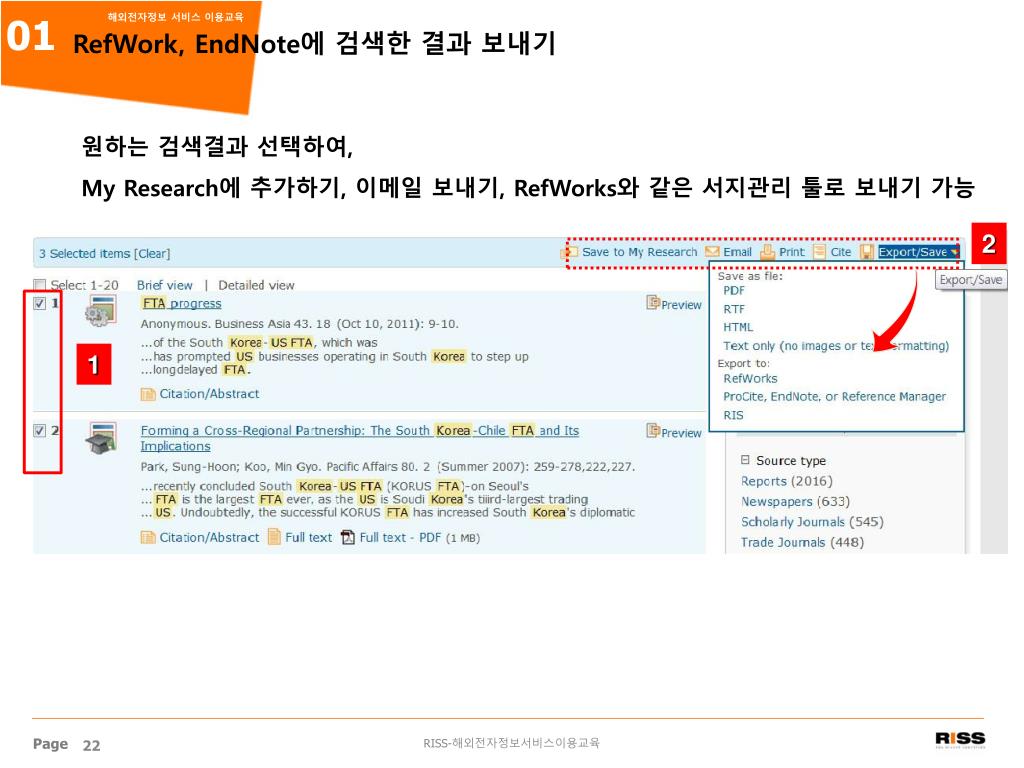
Task: Export to RefWorks
Action: tap(750, 378)
